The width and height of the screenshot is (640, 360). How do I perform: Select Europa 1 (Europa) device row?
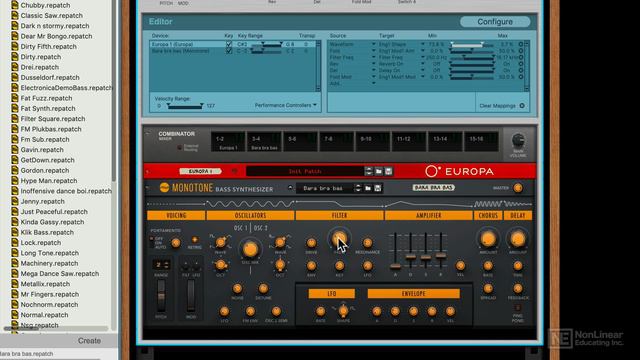(x=233, y=44)
